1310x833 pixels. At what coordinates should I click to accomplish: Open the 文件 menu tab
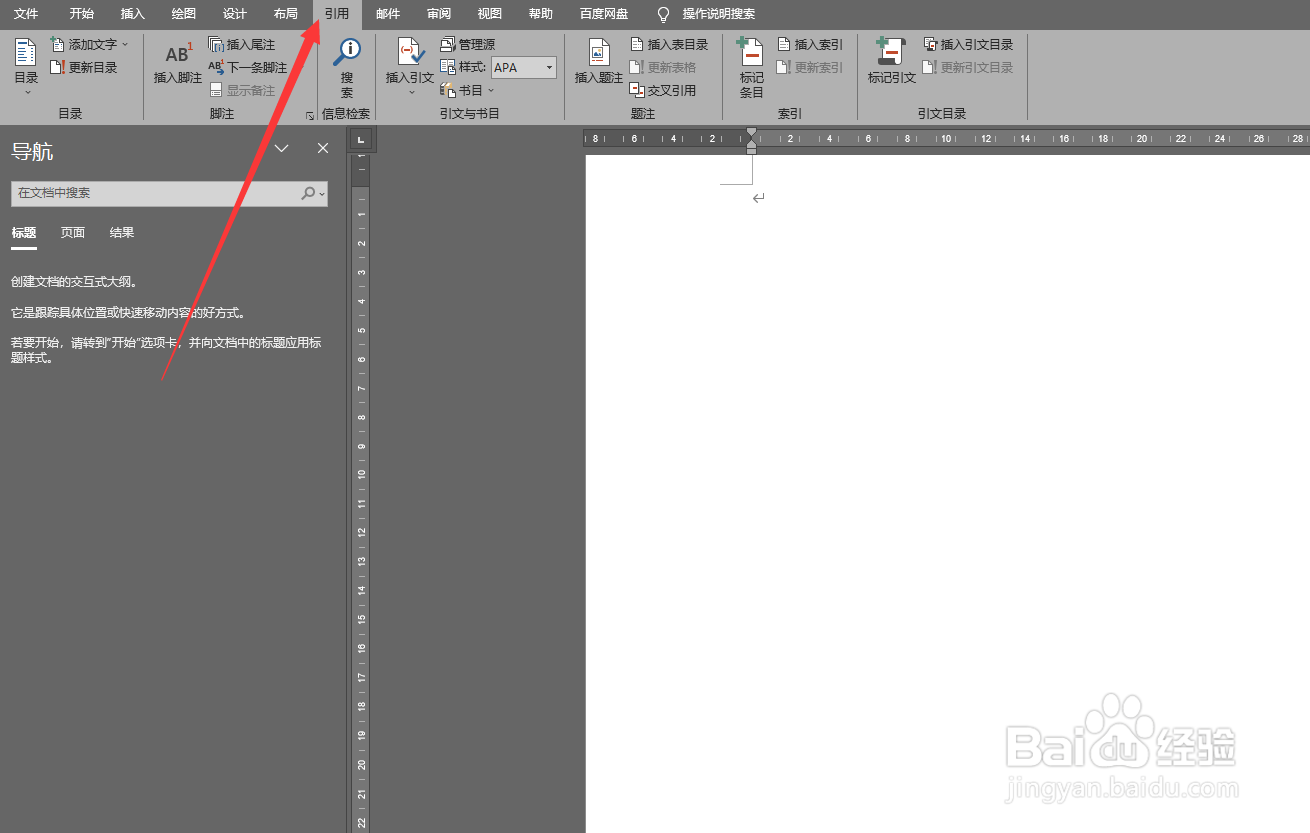coord(26,14)
